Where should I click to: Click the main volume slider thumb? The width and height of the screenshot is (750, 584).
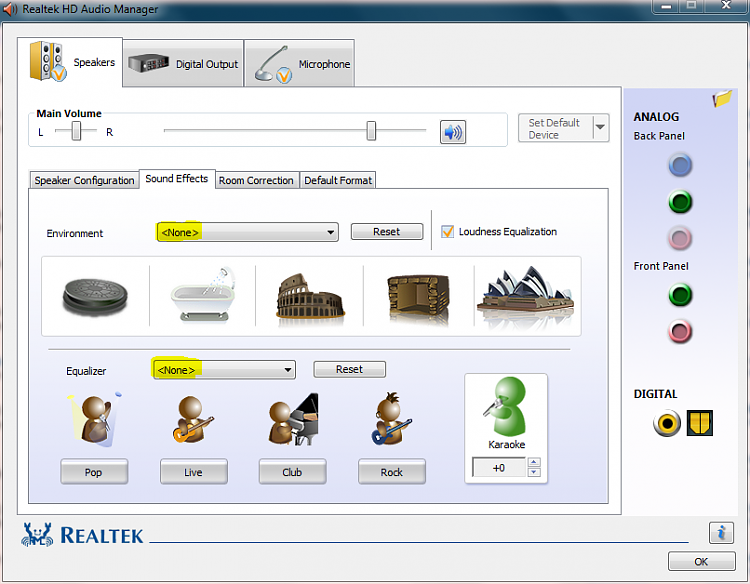pos(371,131)
